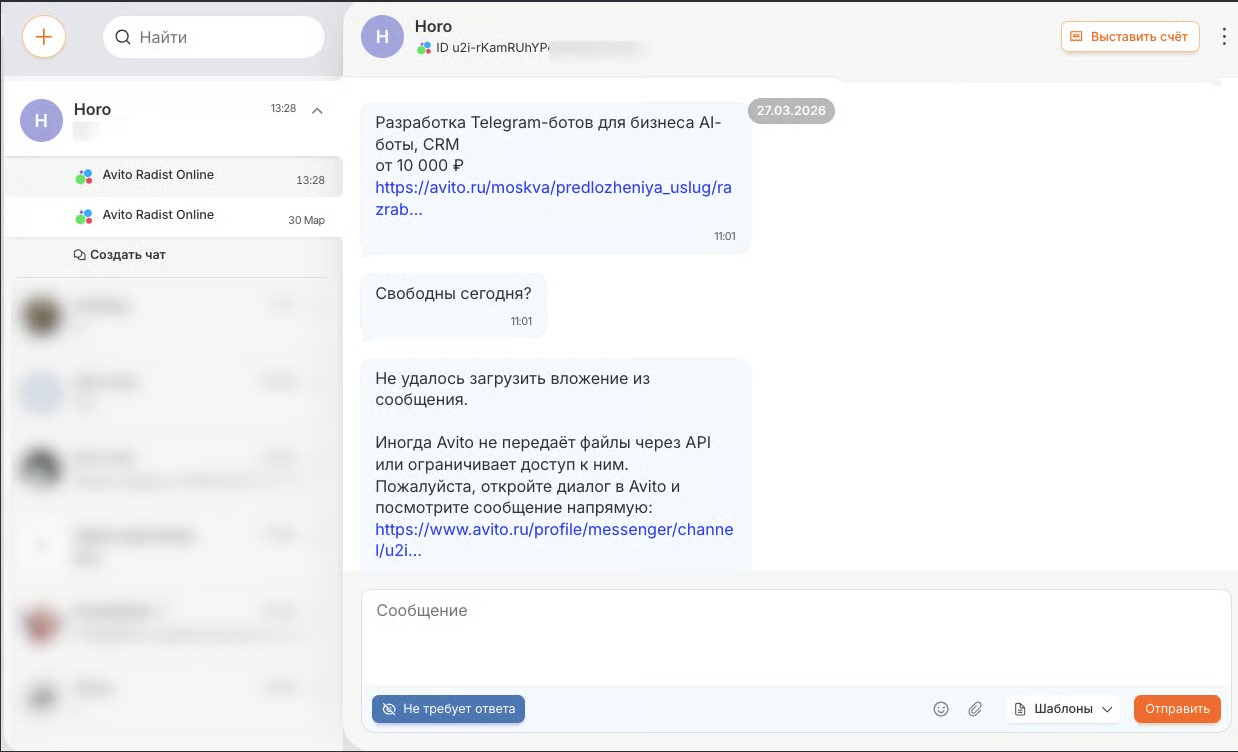Image resolution: width=1238 pixels, height=752 pixels.
Task: Open the three-dot more options menu
Action: [x=1225, y=37]
